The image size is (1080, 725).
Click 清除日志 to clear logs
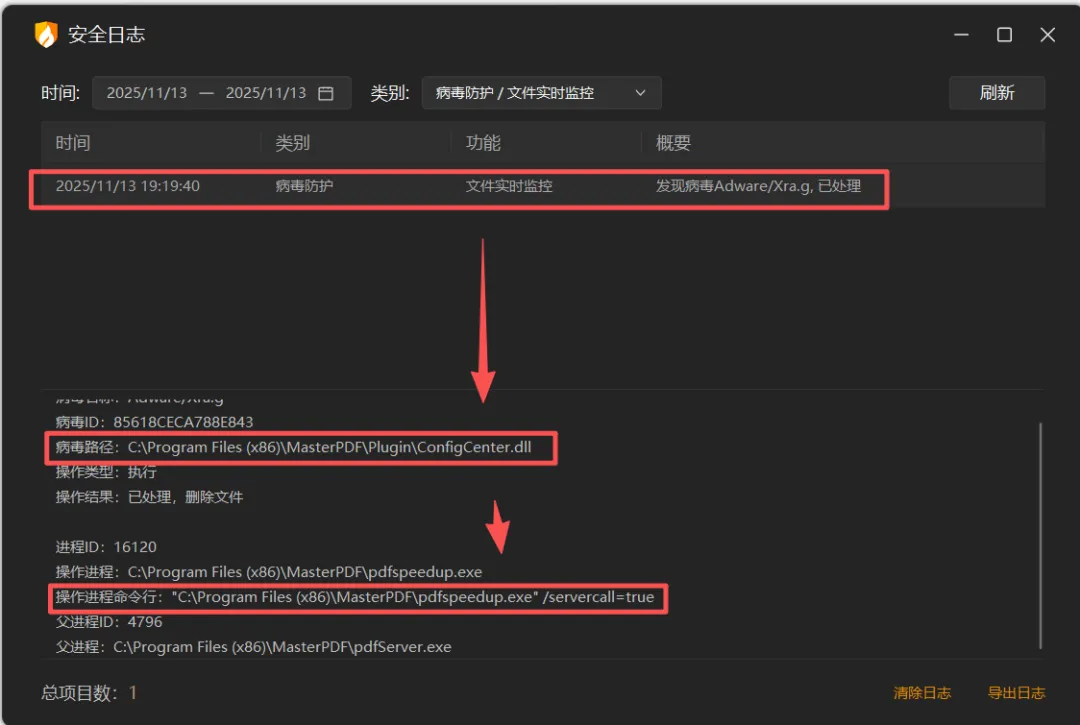921,692
